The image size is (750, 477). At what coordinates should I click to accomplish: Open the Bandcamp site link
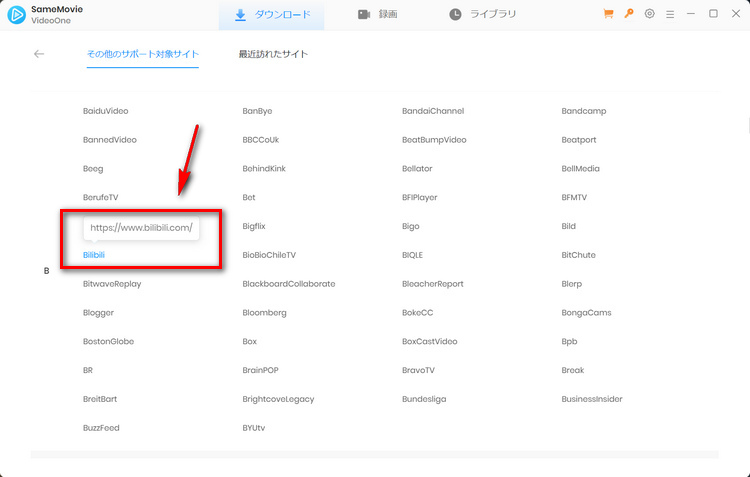click(584, 111)
